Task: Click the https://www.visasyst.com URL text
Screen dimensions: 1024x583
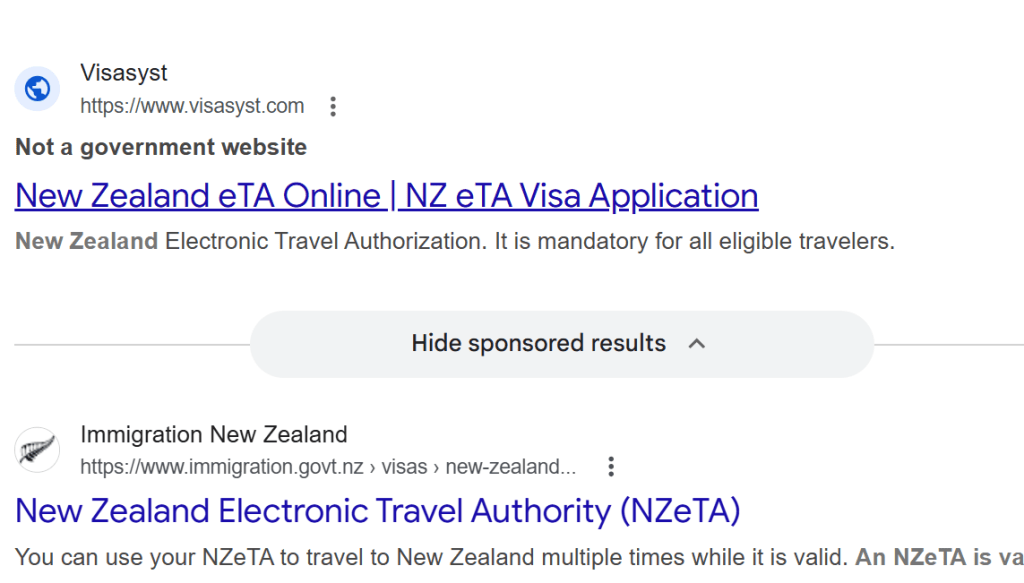Action: click(x=192, y=106)
